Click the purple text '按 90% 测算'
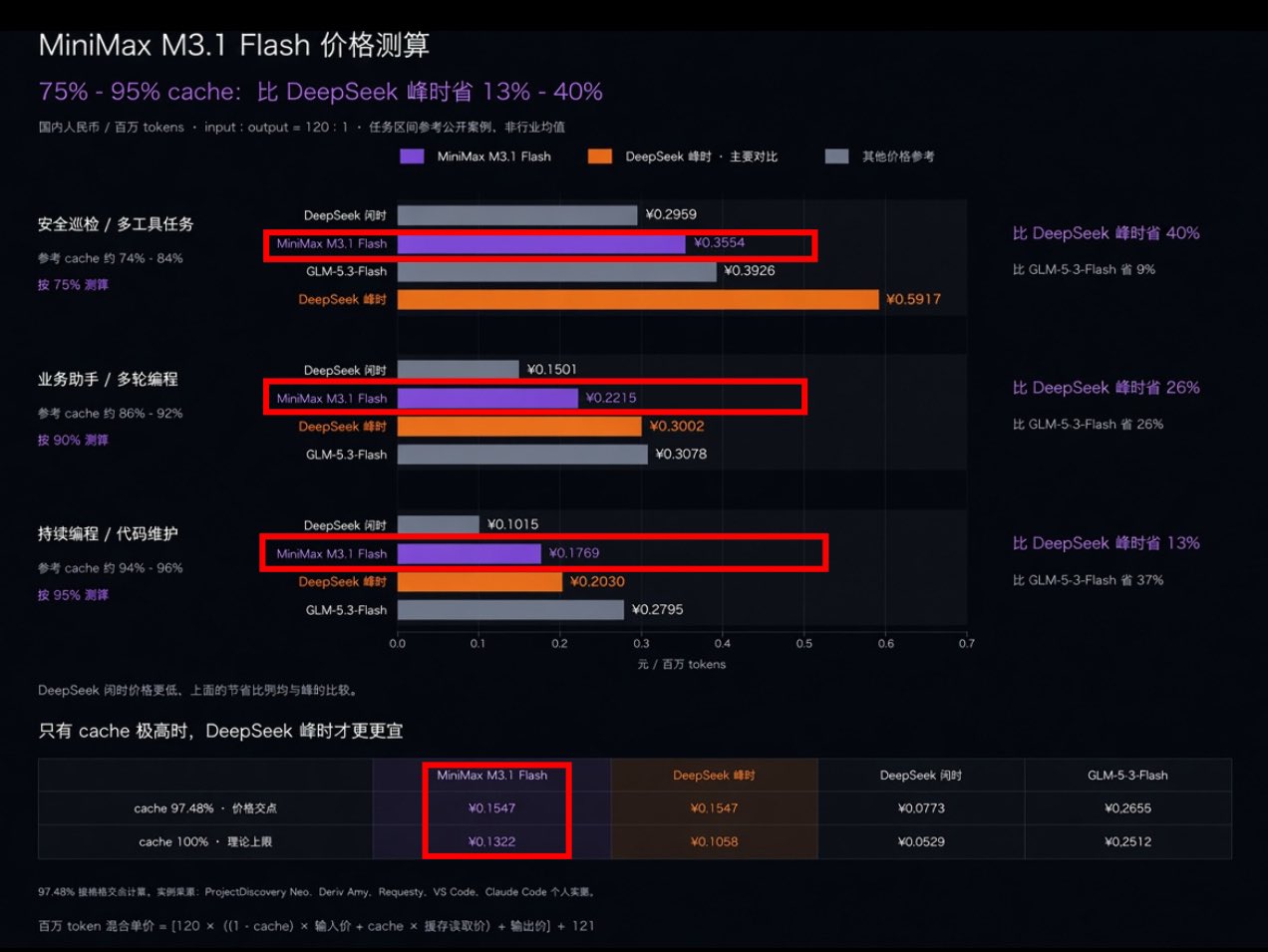Viewport: 1268px width, 952px height. [x=74, y=441]
